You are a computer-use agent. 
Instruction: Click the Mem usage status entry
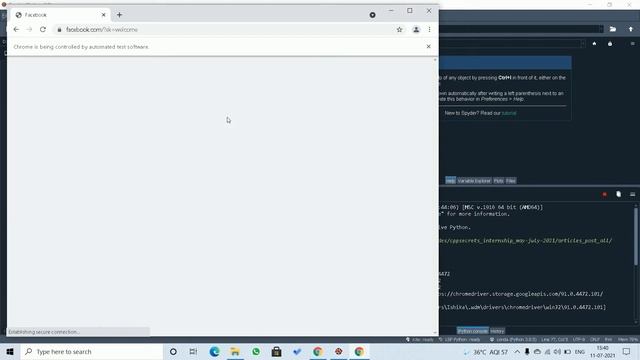coord(627,340)
